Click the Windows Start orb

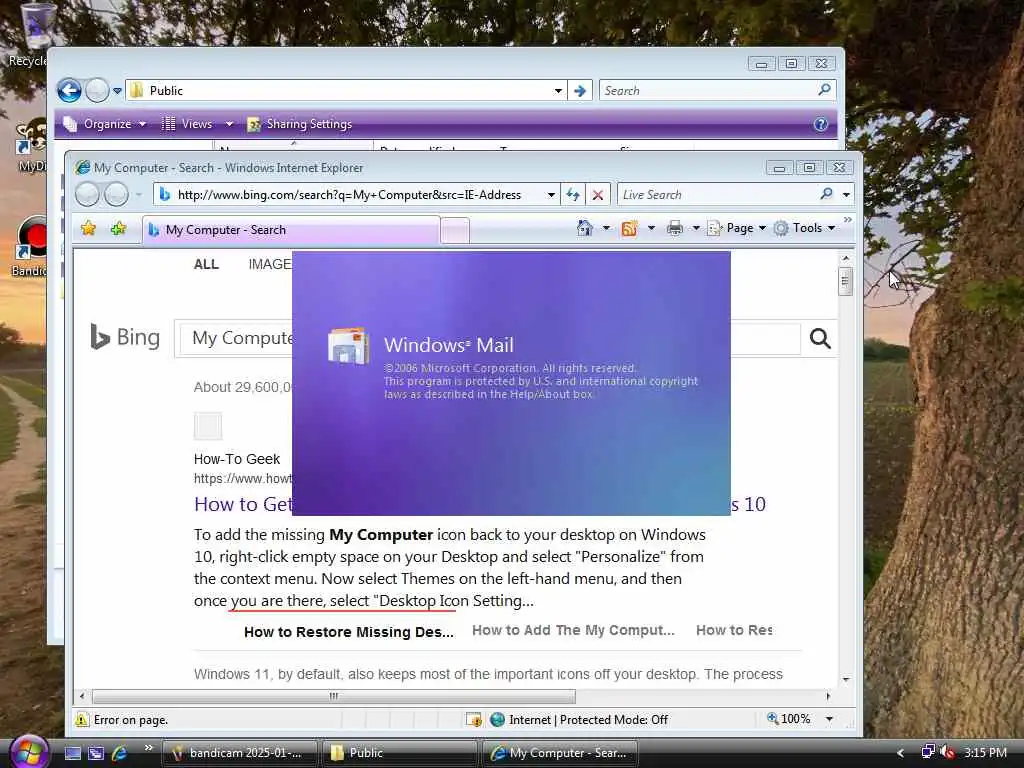(x=29, y=752)
